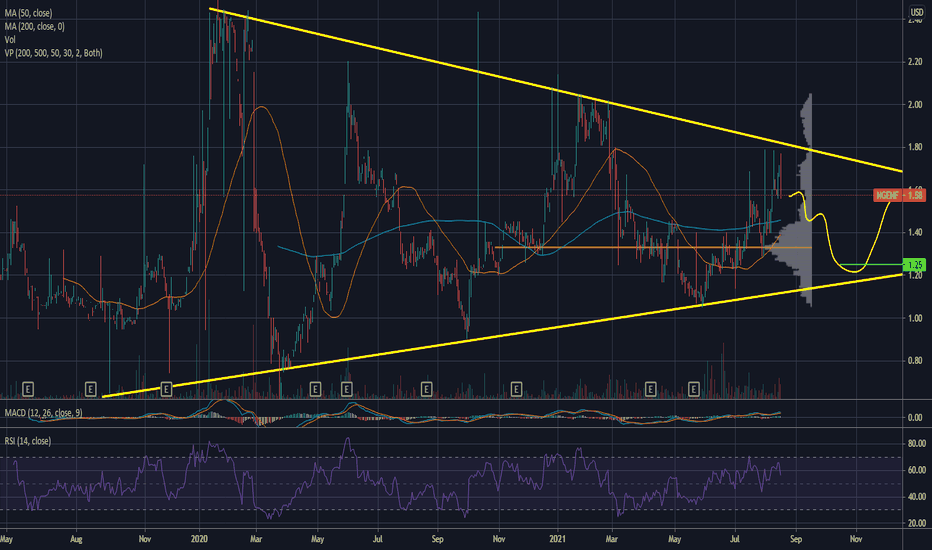Screen dimensions: 932x550
Task: Open the earnings marker between Mar and May 2021
Action: tap(650, 389)
